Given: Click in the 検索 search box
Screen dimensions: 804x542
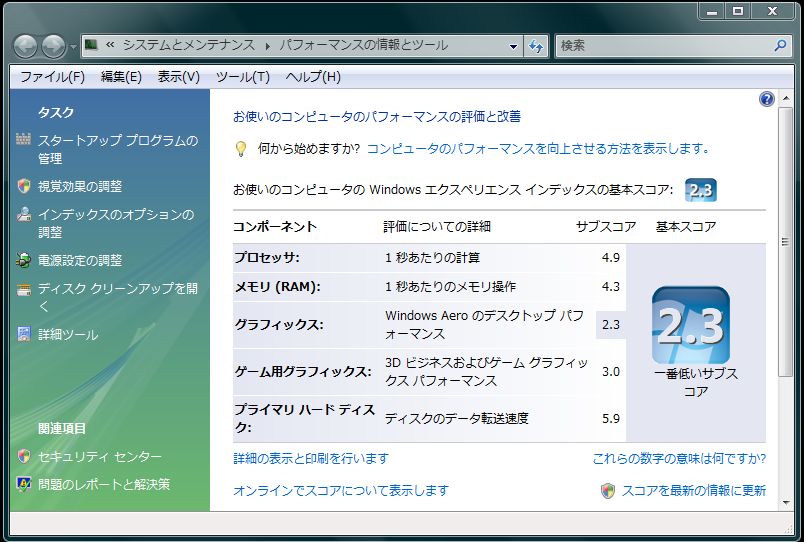Looking at the screenshot, I should tap(665, 46).
